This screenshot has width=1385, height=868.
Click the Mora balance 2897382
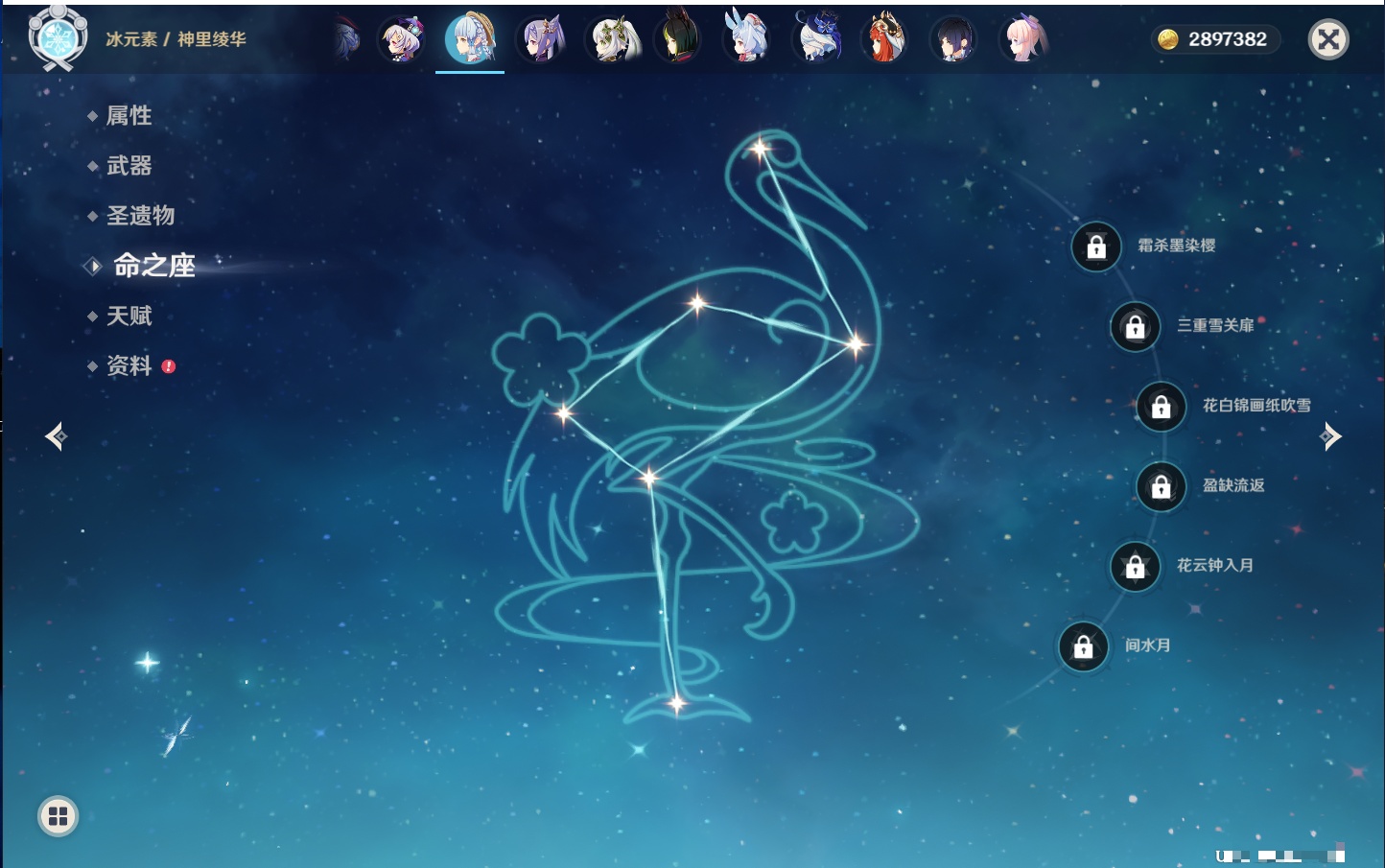[x=1228, y=39]
